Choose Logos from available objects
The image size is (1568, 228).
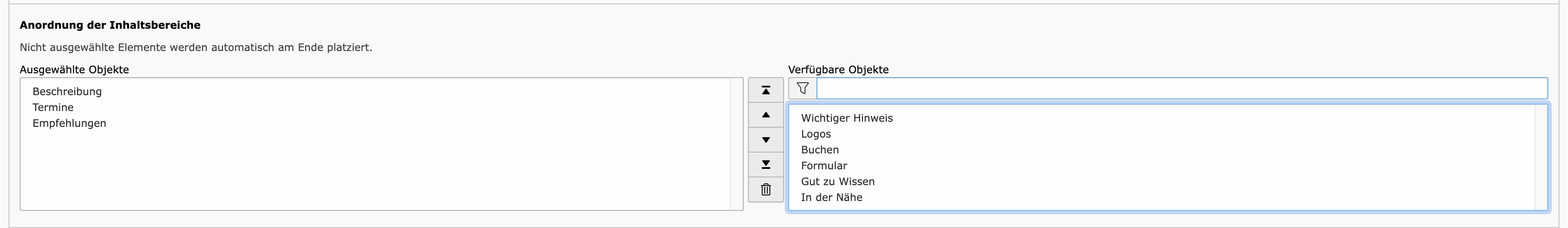pos(816,134)
